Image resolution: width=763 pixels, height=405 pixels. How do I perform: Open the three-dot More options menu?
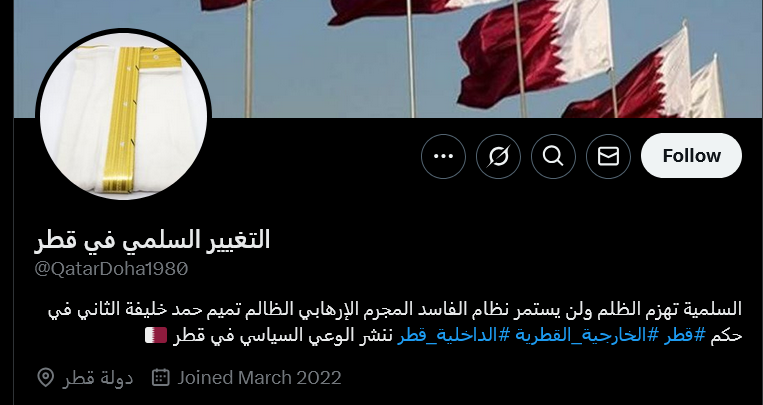click(443, 156)
